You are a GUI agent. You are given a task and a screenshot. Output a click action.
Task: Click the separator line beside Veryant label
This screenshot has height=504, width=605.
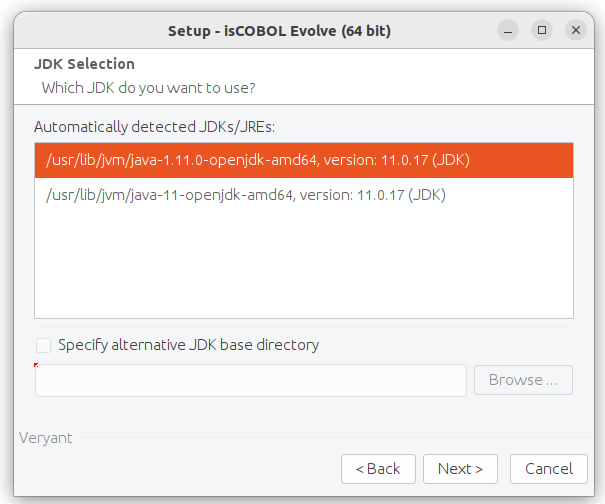click(x=336, y=438)
